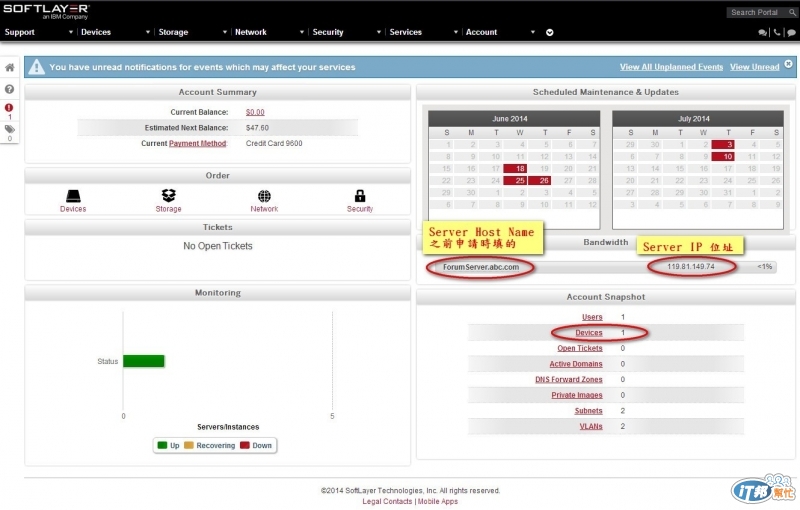Expand the Services menu dropdown arrow
Screen dimensions: 800x510
(x=456, y=32)
